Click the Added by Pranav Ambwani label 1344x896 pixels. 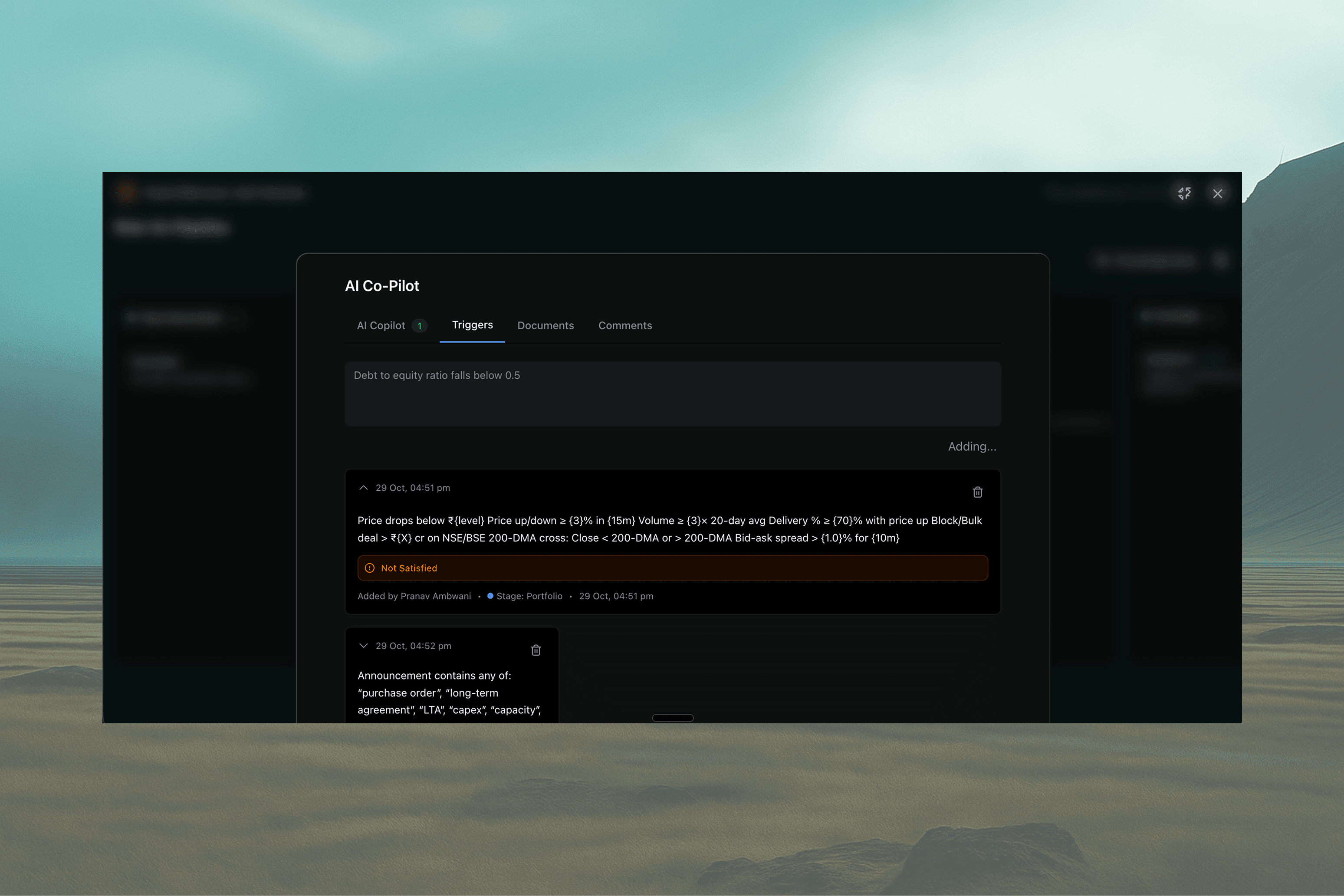tap(414, 596)
